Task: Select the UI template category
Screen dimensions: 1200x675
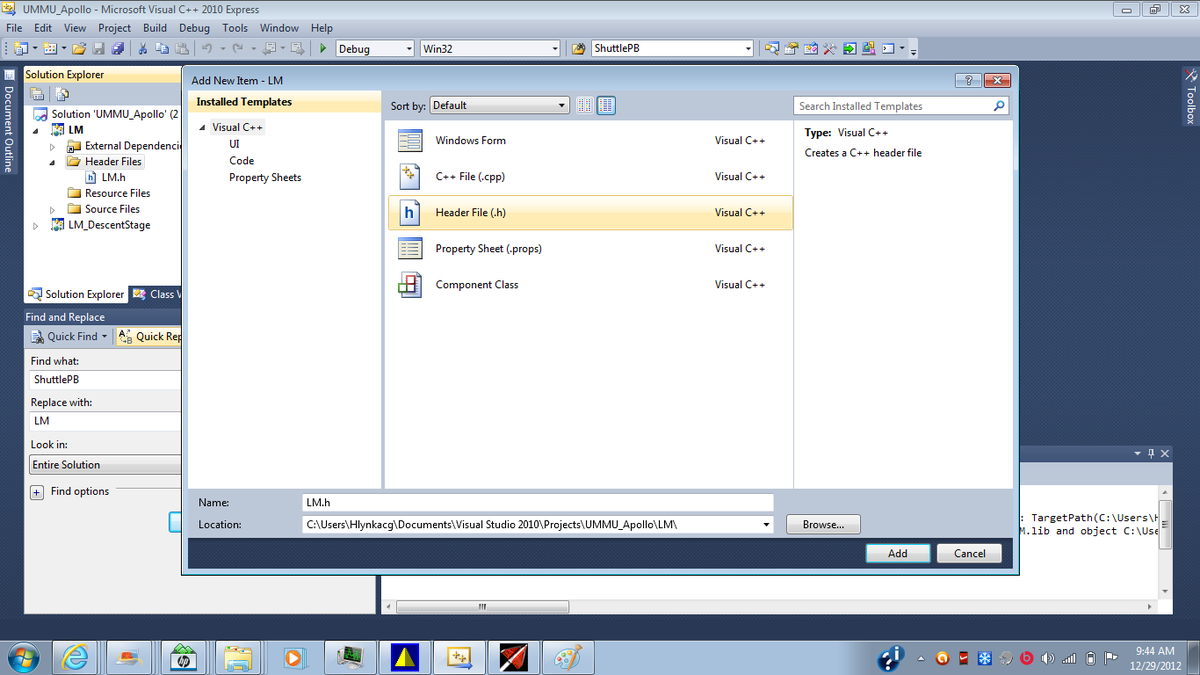Action: point(234,144)
